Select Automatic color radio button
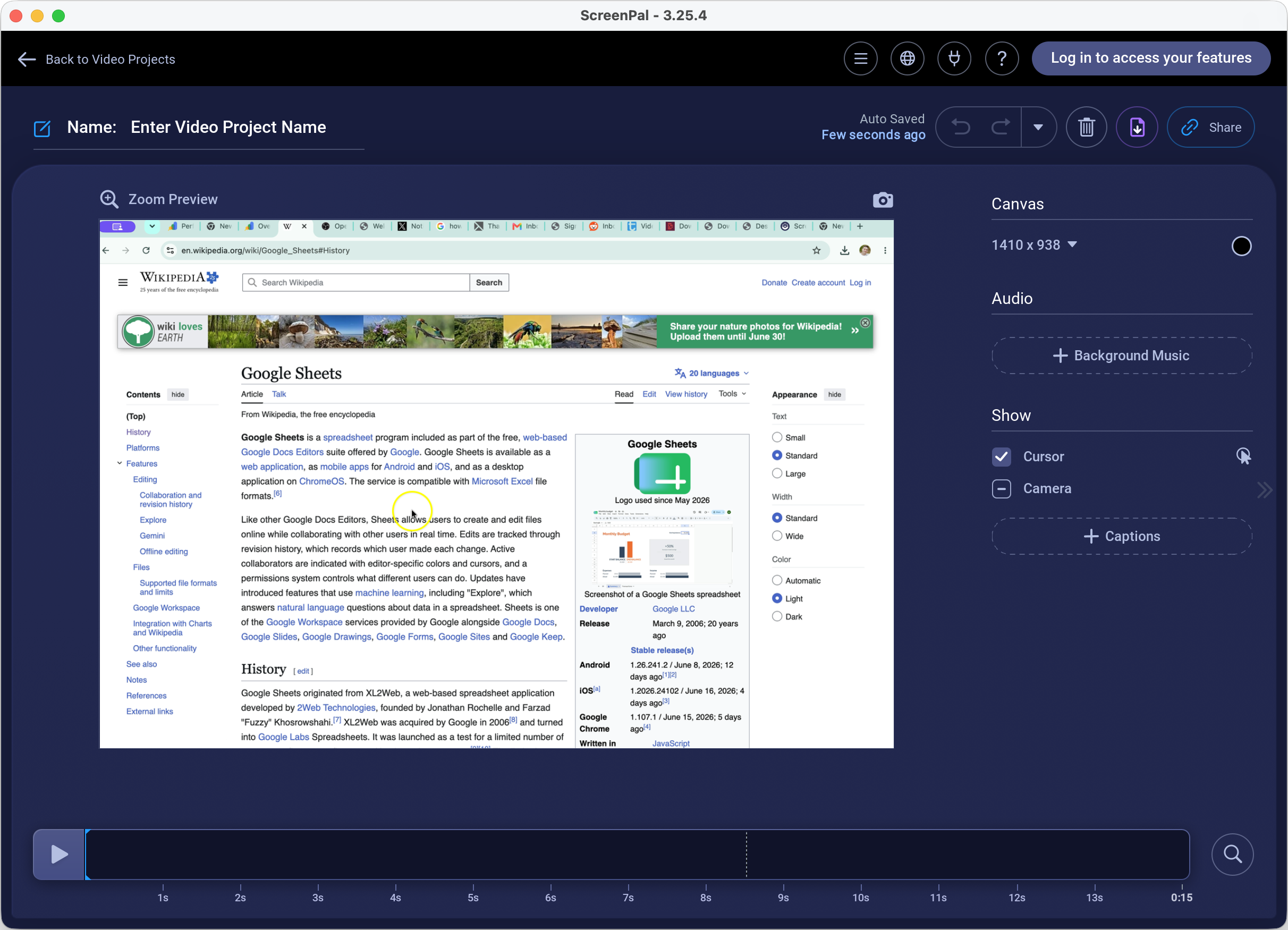This screenshot has height=930, width=1288. point(777,580)
